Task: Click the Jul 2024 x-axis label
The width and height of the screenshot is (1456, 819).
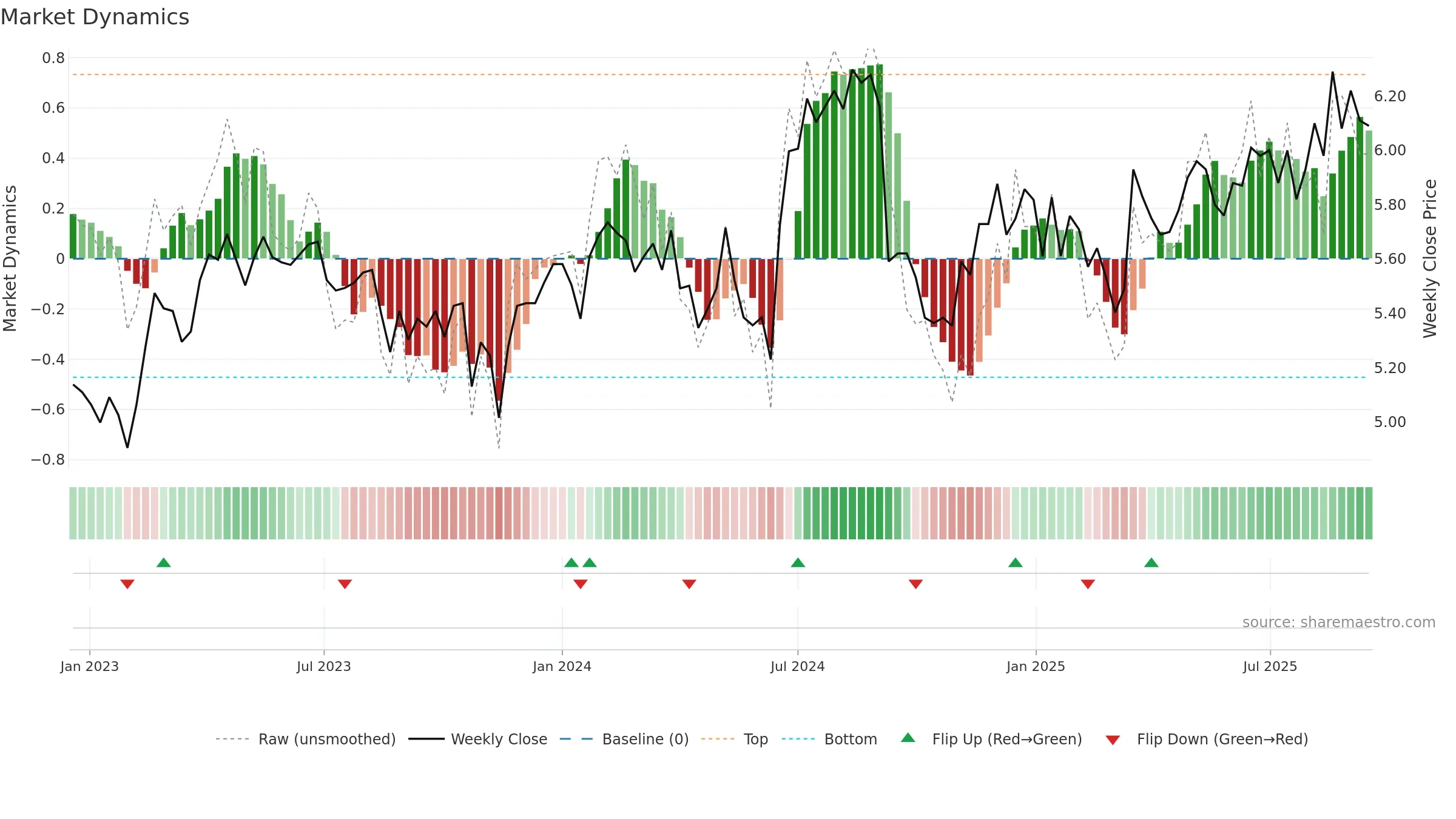Action: pyautogui.click(x=798, y=666)
